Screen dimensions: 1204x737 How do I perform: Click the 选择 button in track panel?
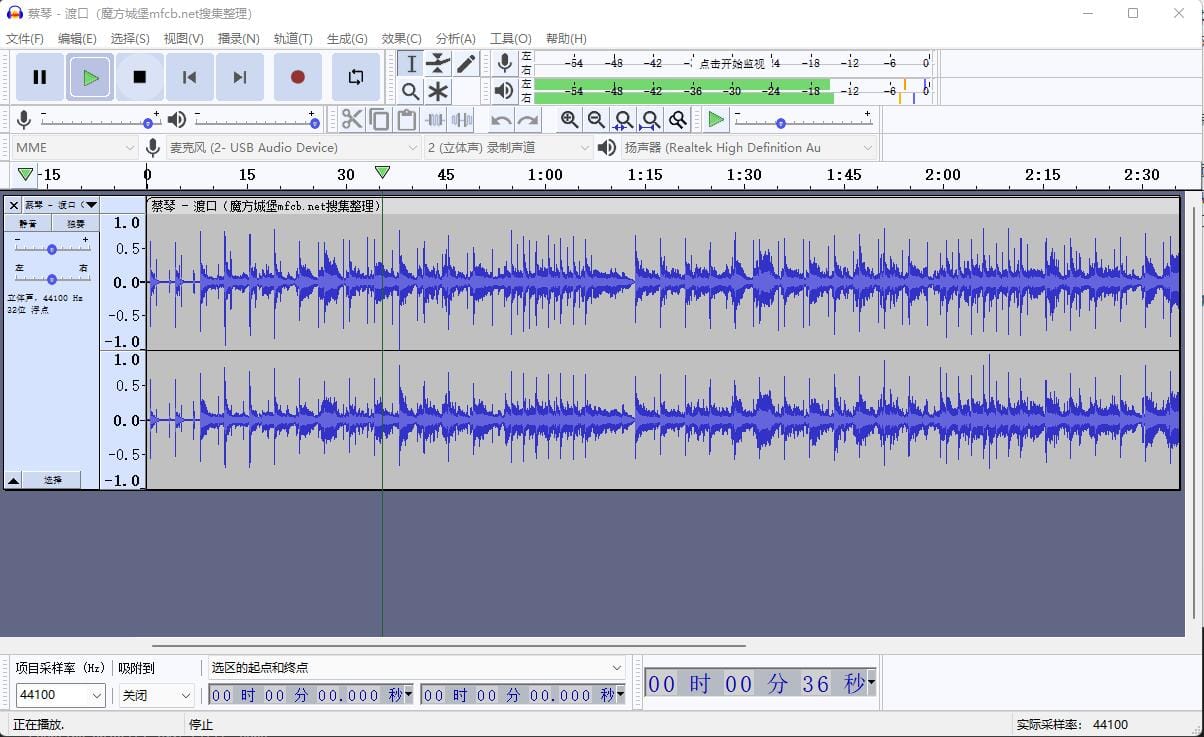tap(53, 480)
